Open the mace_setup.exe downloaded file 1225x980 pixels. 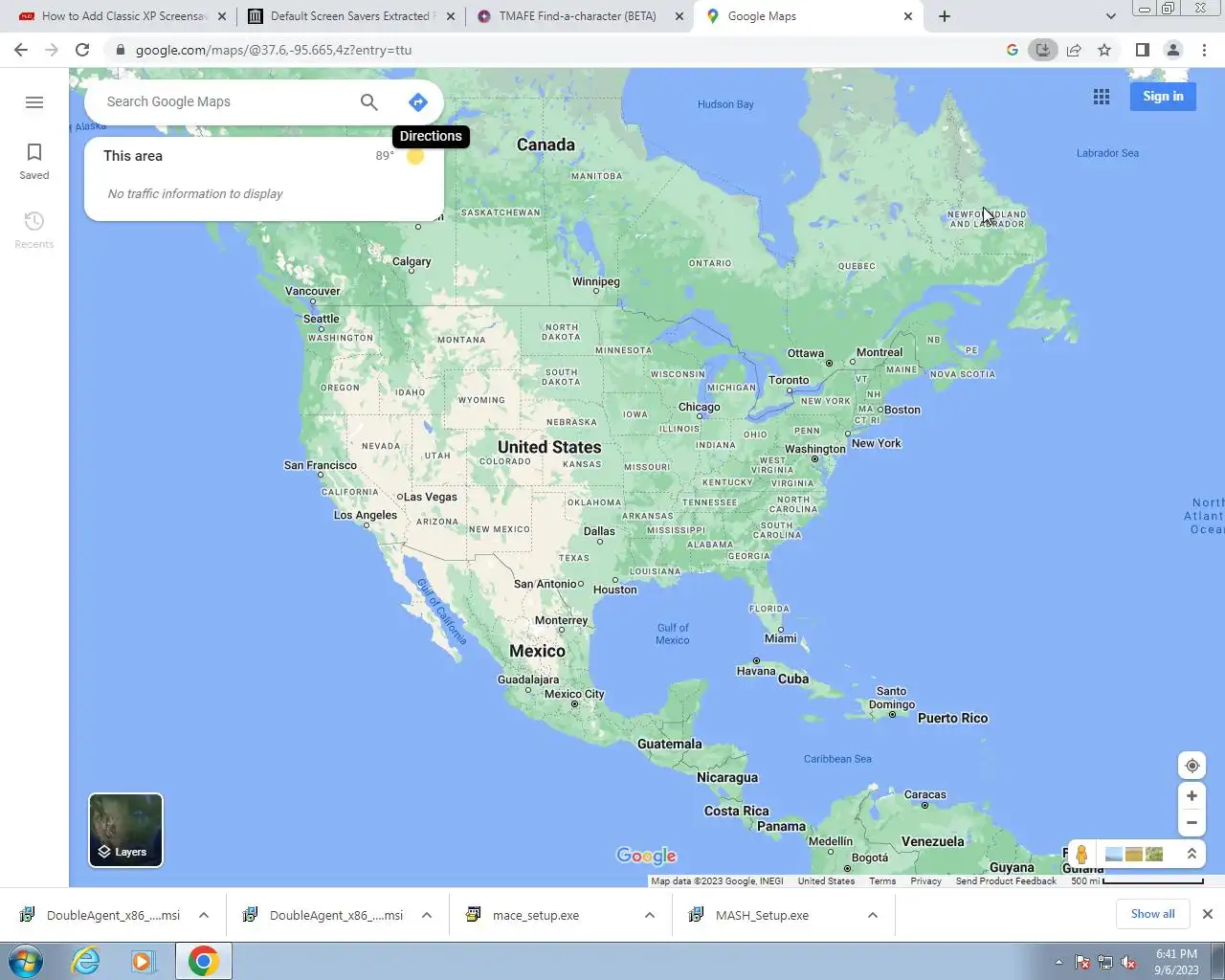(x=536, y=916)
